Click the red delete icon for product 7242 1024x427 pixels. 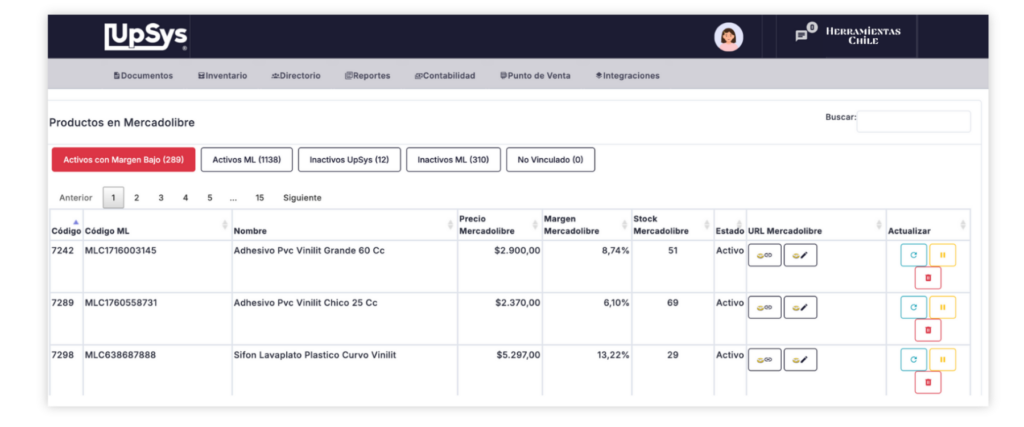[927, 278]
